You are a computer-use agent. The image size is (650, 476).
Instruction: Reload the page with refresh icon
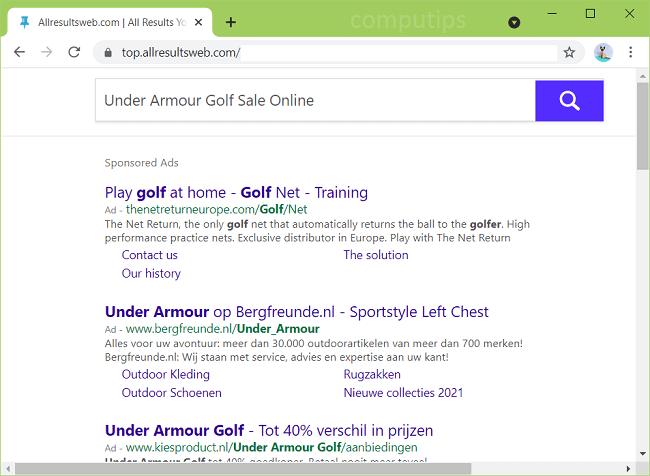74,52
